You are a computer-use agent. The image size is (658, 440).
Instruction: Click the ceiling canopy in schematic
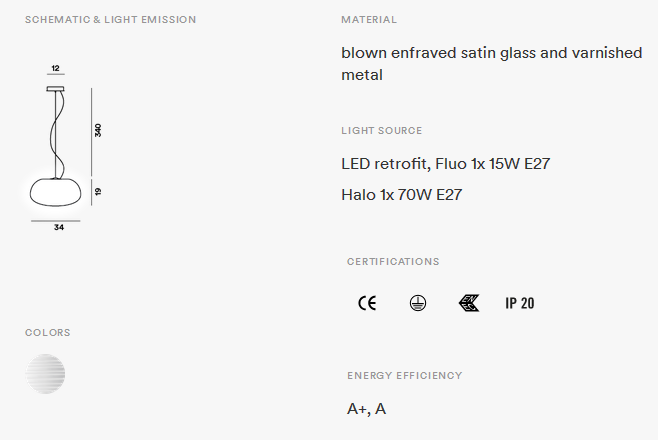56,89
